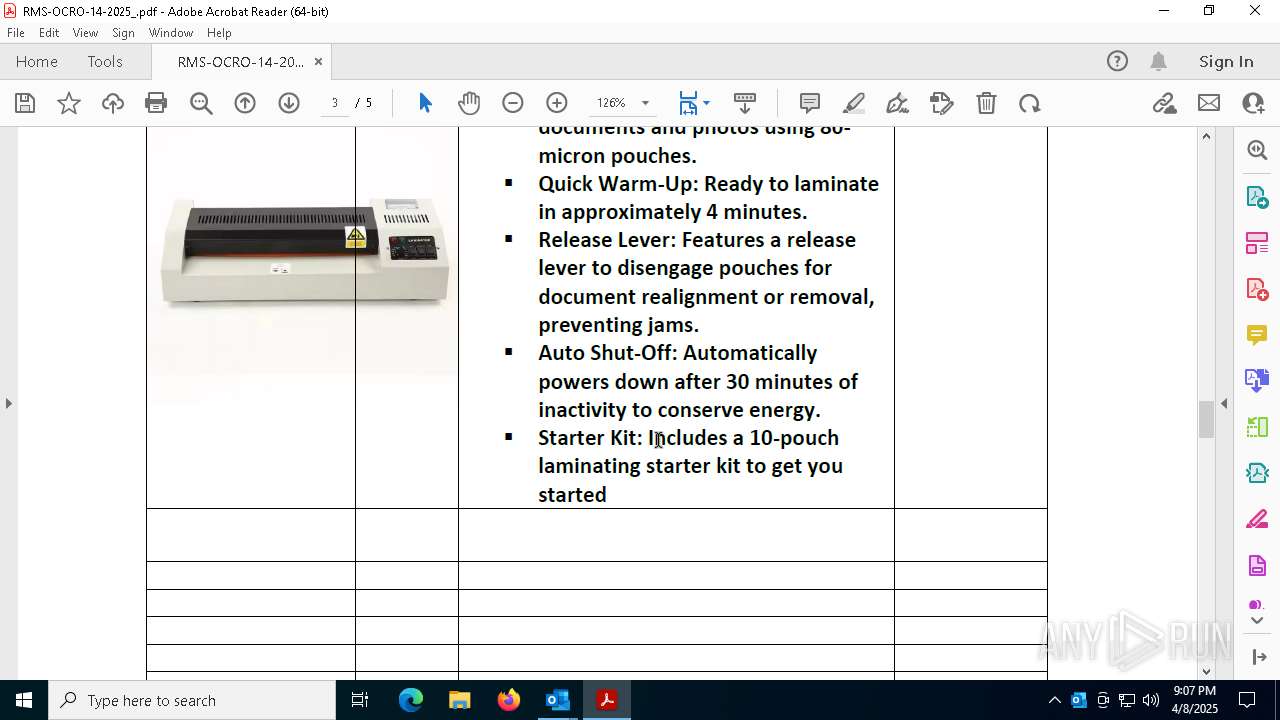The height and width of the screenshot is (720, 1280).
Task: Add a sticky note comment
Action: point(810,103)
